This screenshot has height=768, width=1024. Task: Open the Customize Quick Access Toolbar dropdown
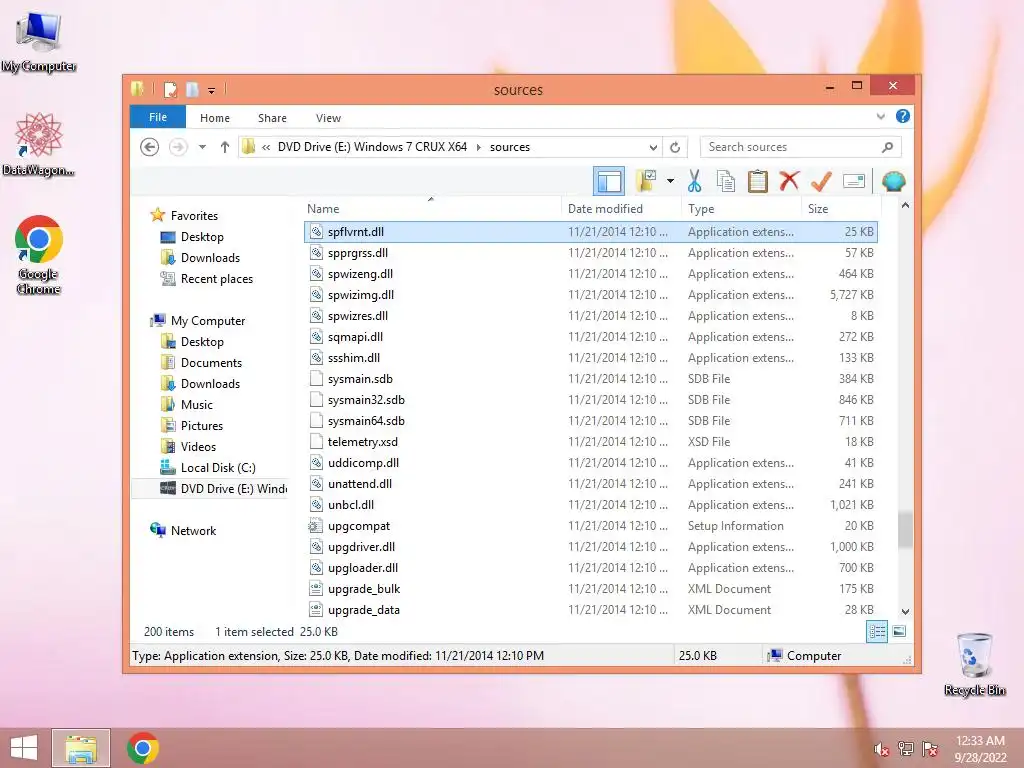212,90
